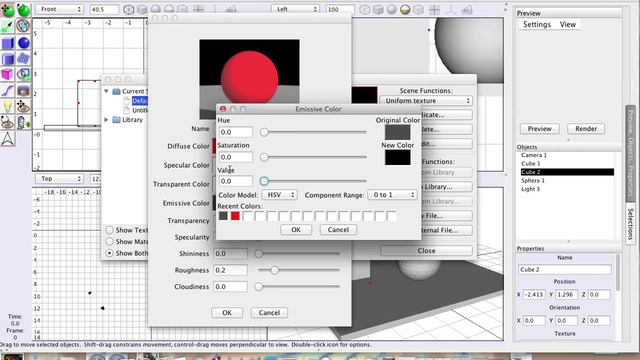Toggle grid icon in Left view toolbar

(x=434, y=9)
